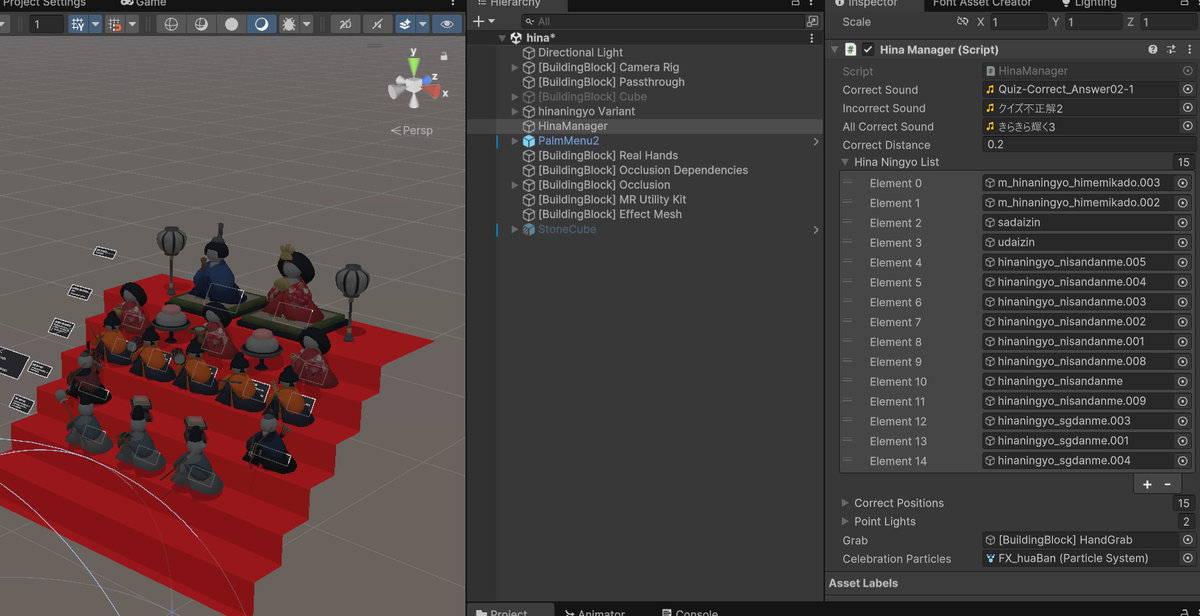Pick object for Element 0 via picker
1200x616 pixels.
pos(1183,183)
